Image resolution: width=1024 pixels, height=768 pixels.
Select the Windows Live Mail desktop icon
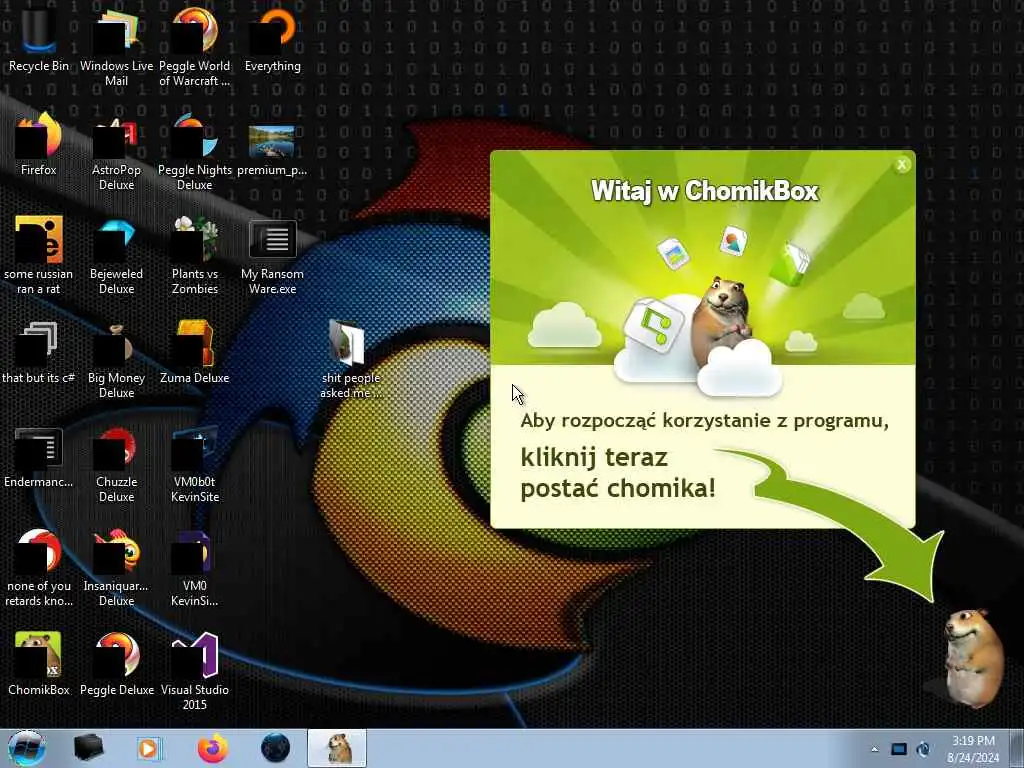coord(116,47)
